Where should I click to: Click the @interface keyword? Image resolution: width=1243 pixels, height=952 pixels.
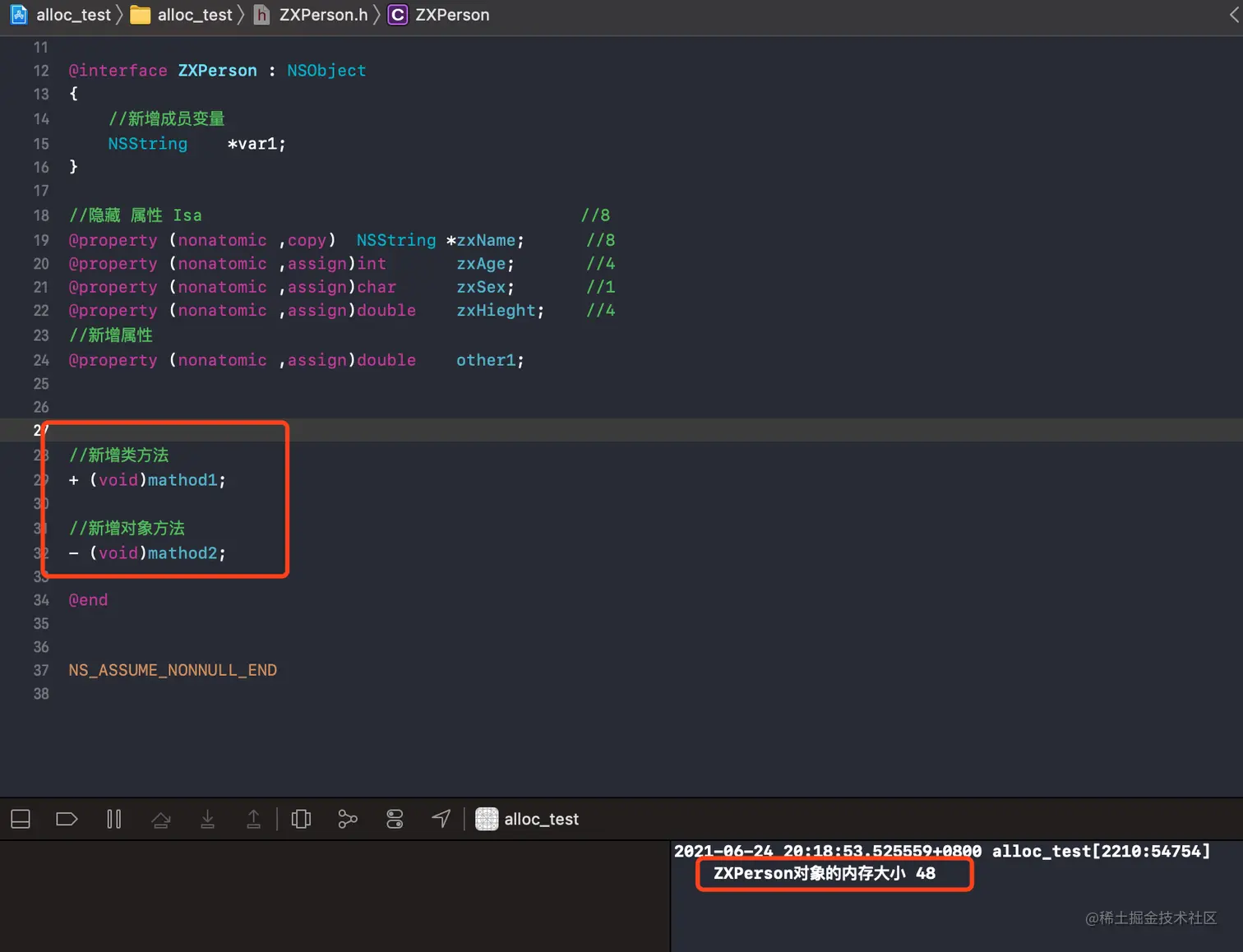118,71
